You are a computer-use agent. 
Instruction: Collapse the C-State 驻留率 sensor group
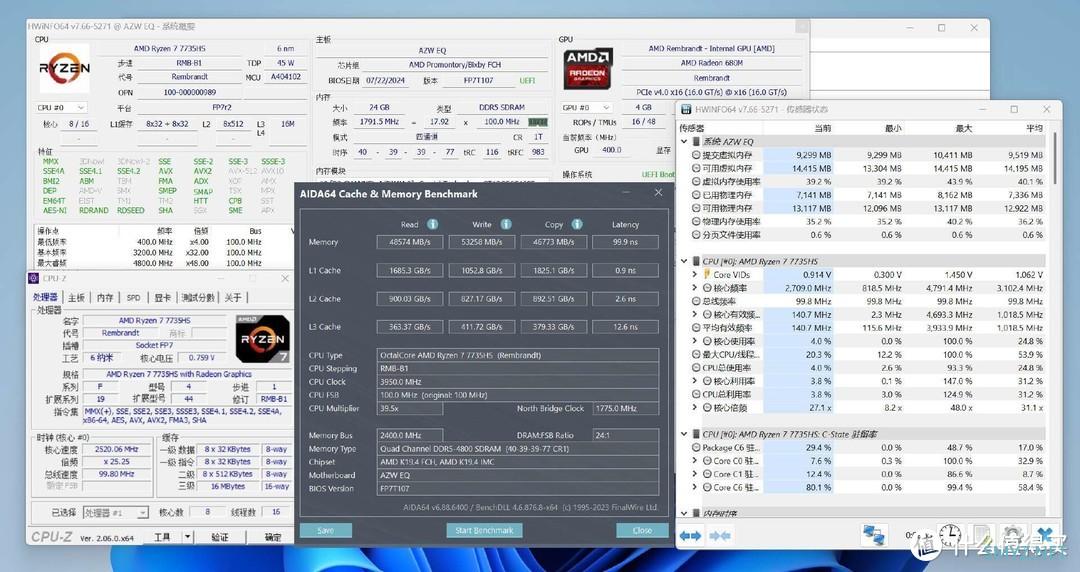coord(684,434)
